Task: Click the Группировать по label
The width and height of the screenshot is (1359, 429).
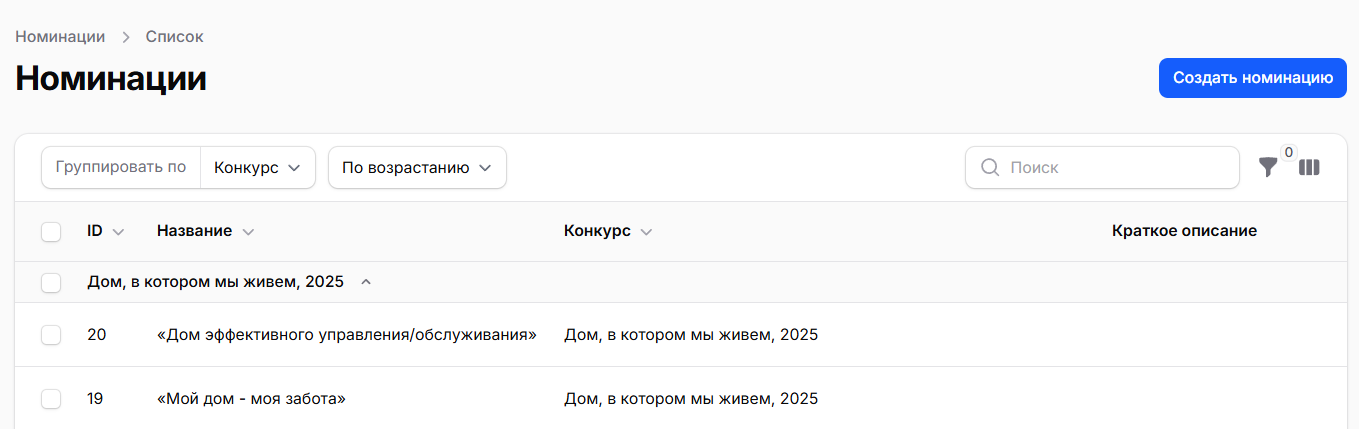Action: [x=121, y=167]
